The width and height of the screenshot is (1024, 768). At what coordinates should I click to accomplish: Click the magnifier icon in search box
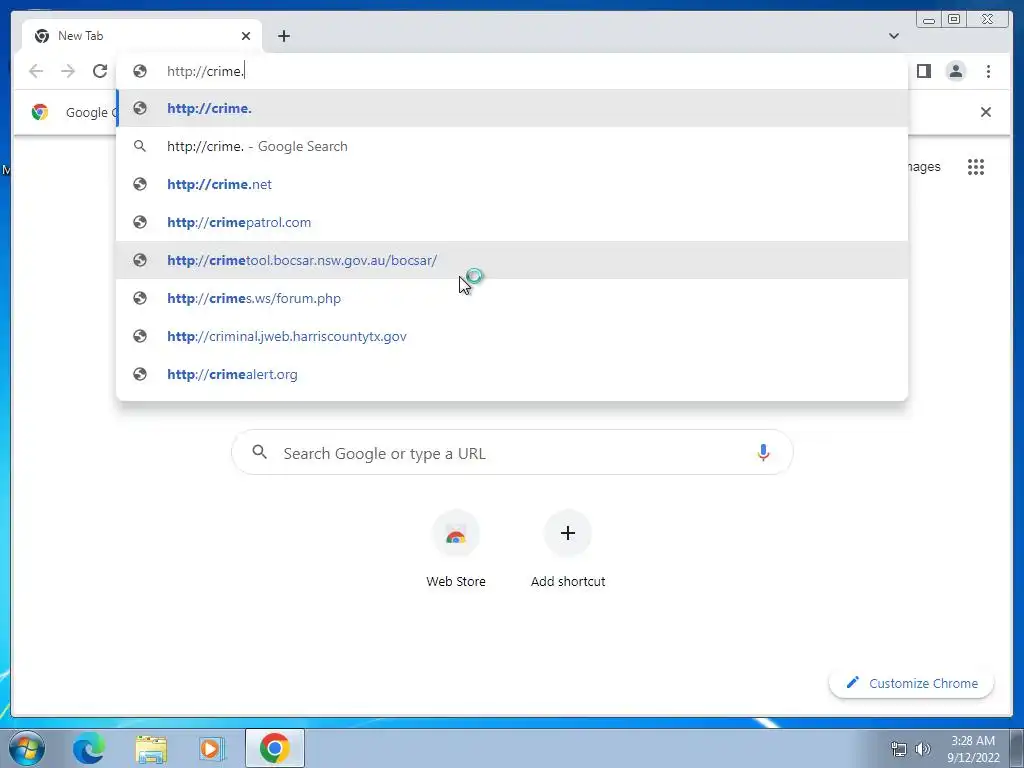(x=259, y=452)
